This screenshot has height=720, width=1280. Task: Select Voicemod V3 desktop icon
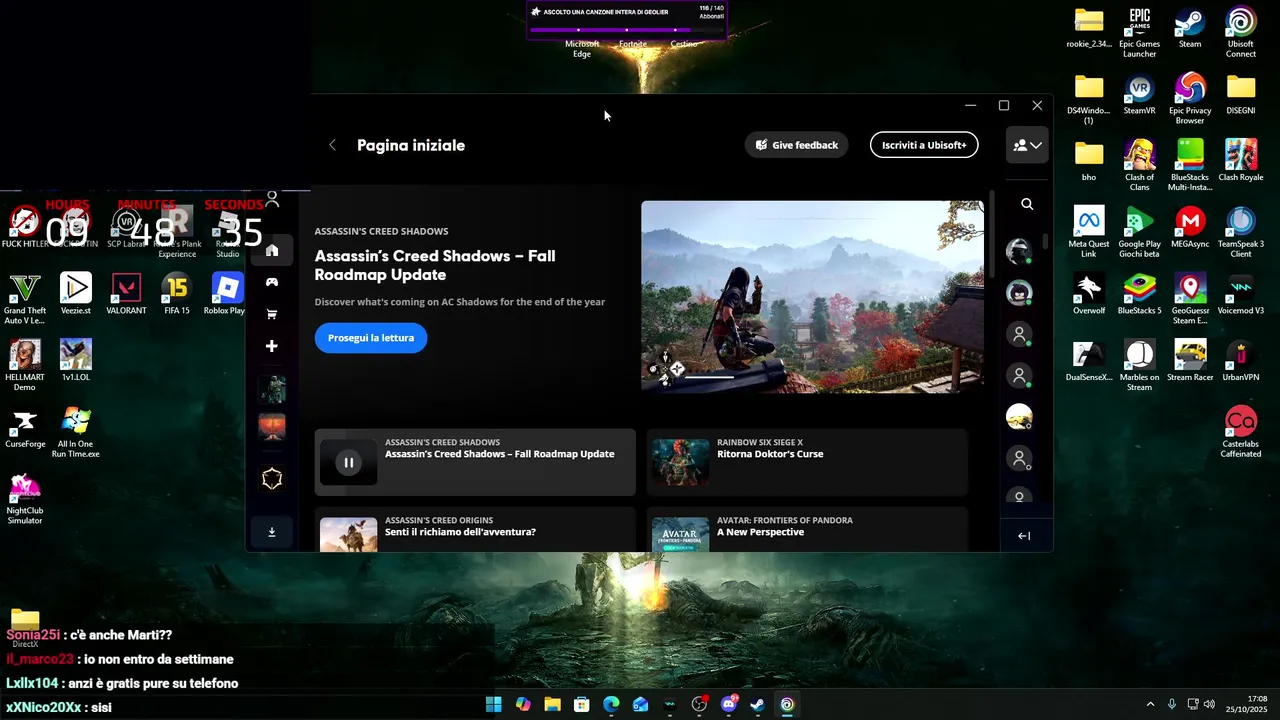click(1241, 295)
